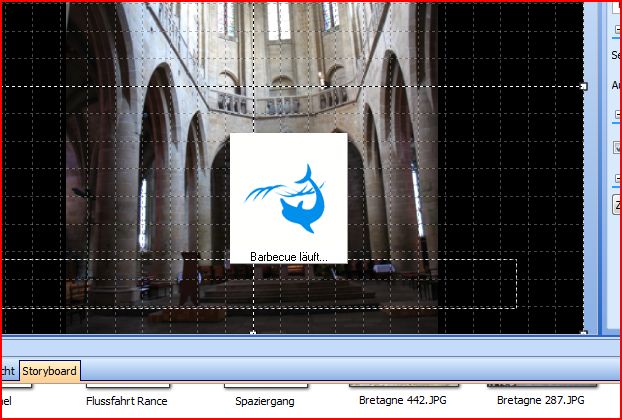Select the 'Spaziergang' storyboard item

tap(264, 401)
